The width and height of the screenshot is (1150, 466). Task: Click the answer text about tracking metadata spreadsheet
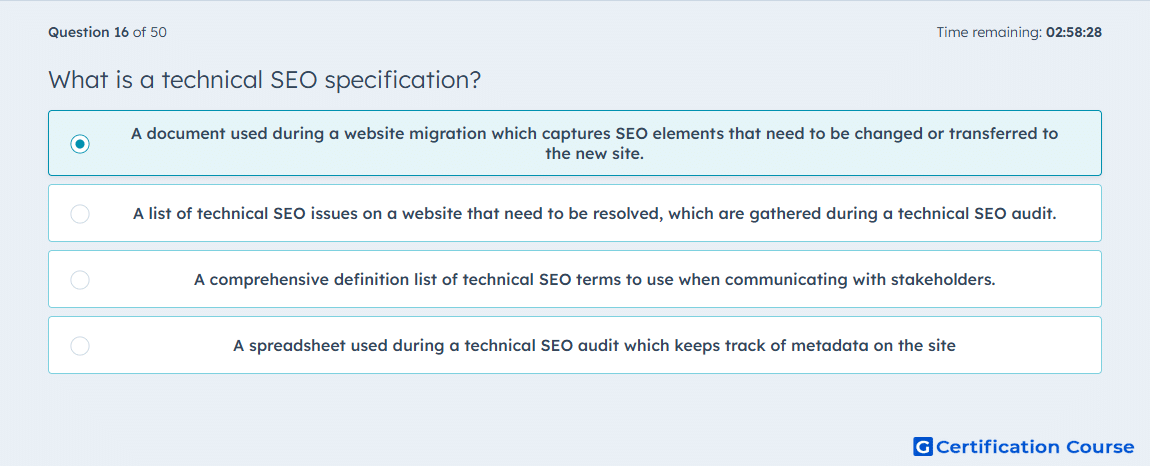pos(595,346)
